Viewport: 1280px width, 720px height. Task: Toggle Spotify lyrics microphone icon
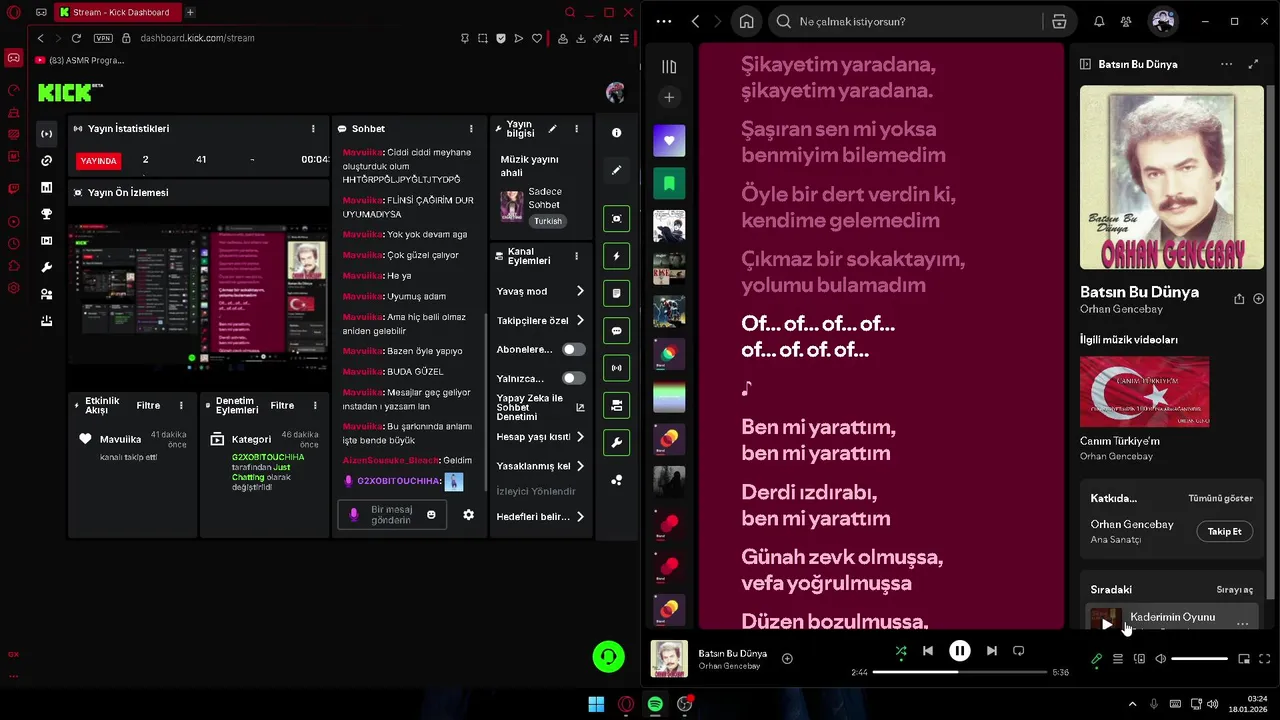(x=1096, y=659)
